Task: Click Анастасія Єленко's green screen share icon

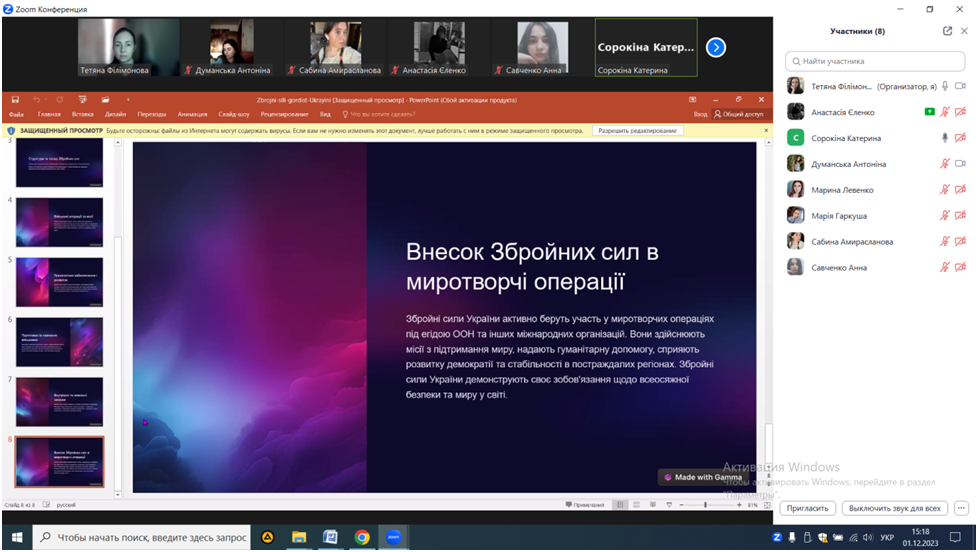Action: pos(929,112)
